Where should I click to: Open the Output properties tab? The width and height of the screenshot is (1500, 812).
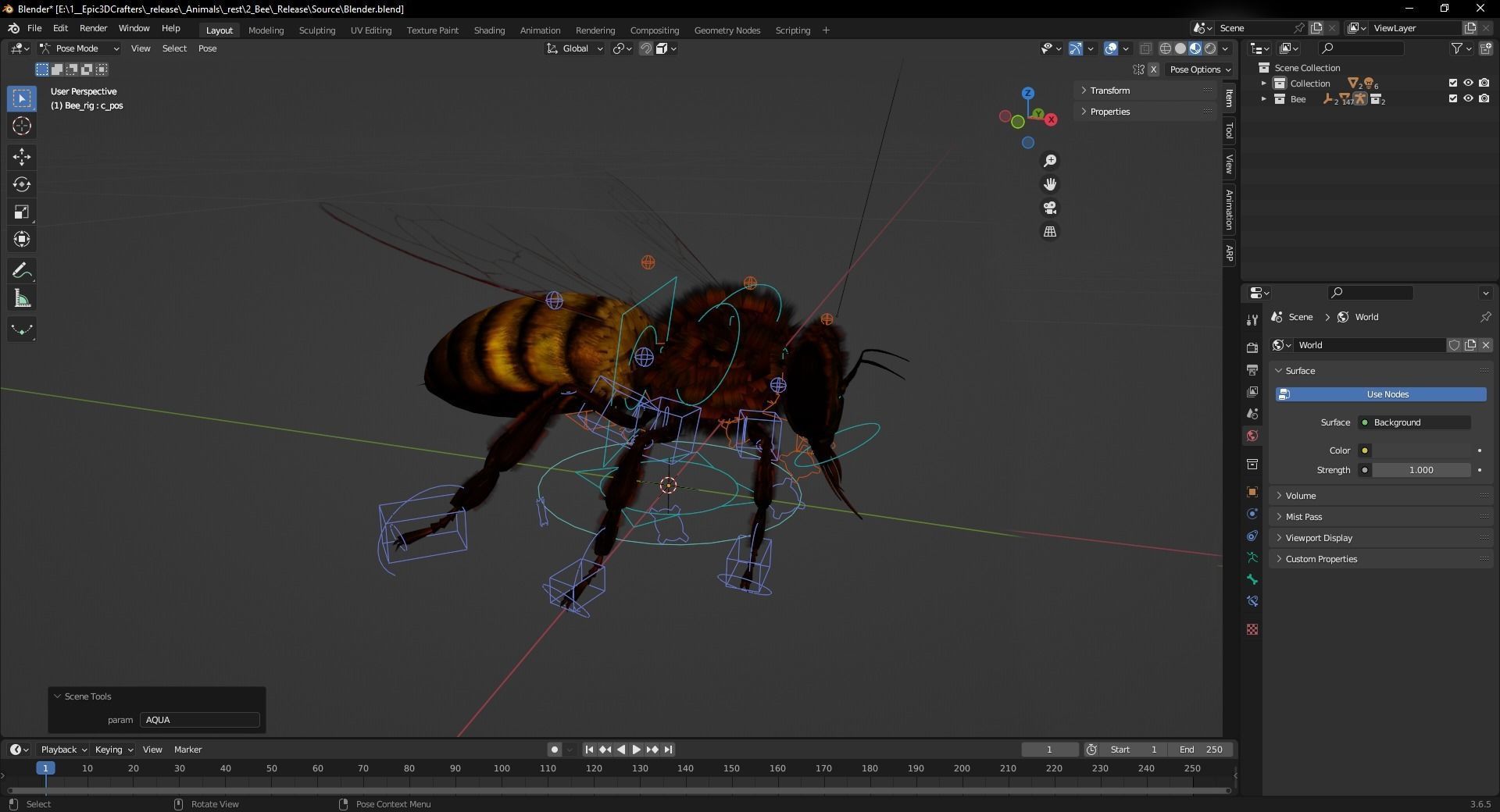1252,369
